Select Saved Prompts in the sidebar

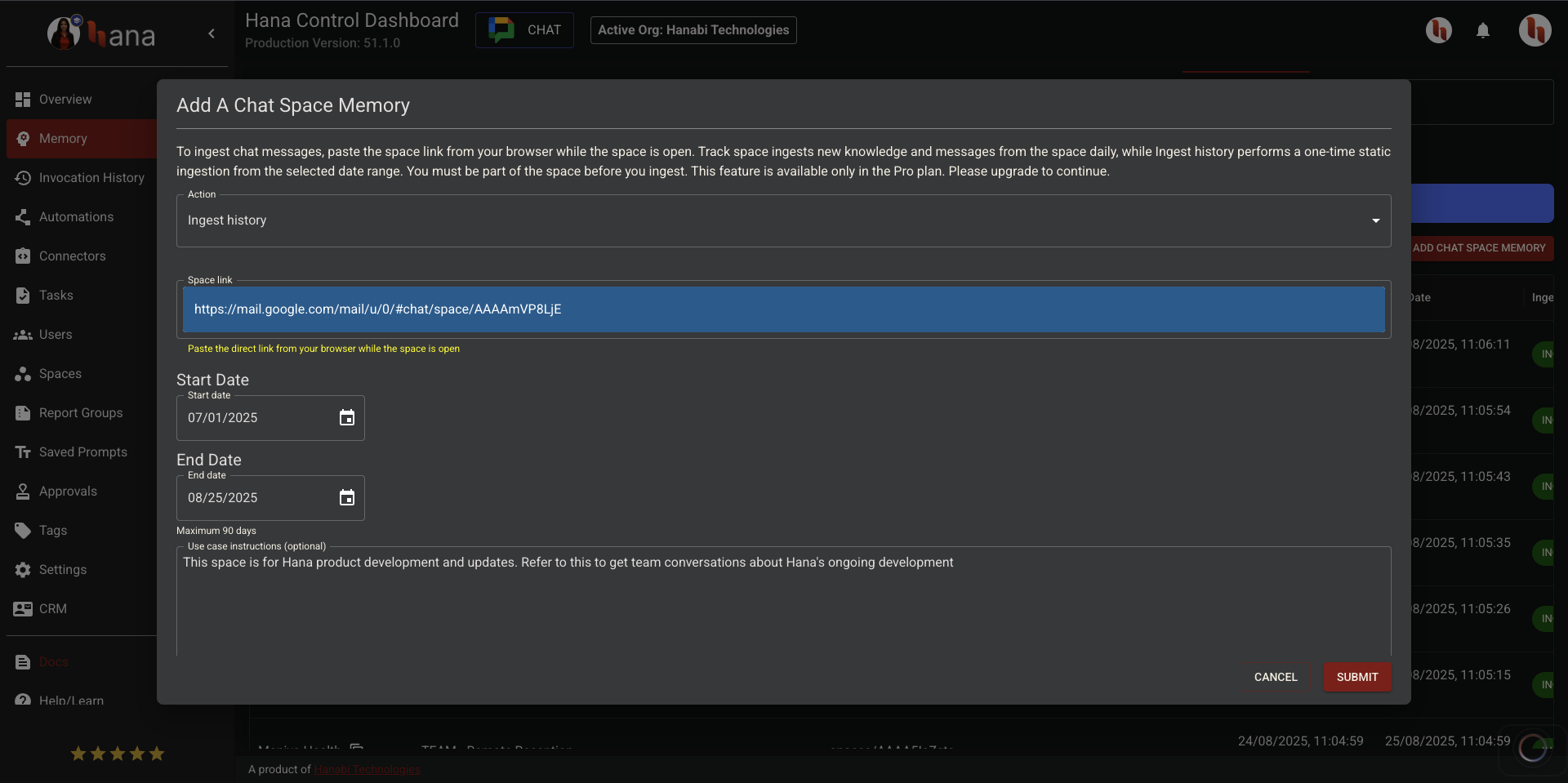(82, 452)
